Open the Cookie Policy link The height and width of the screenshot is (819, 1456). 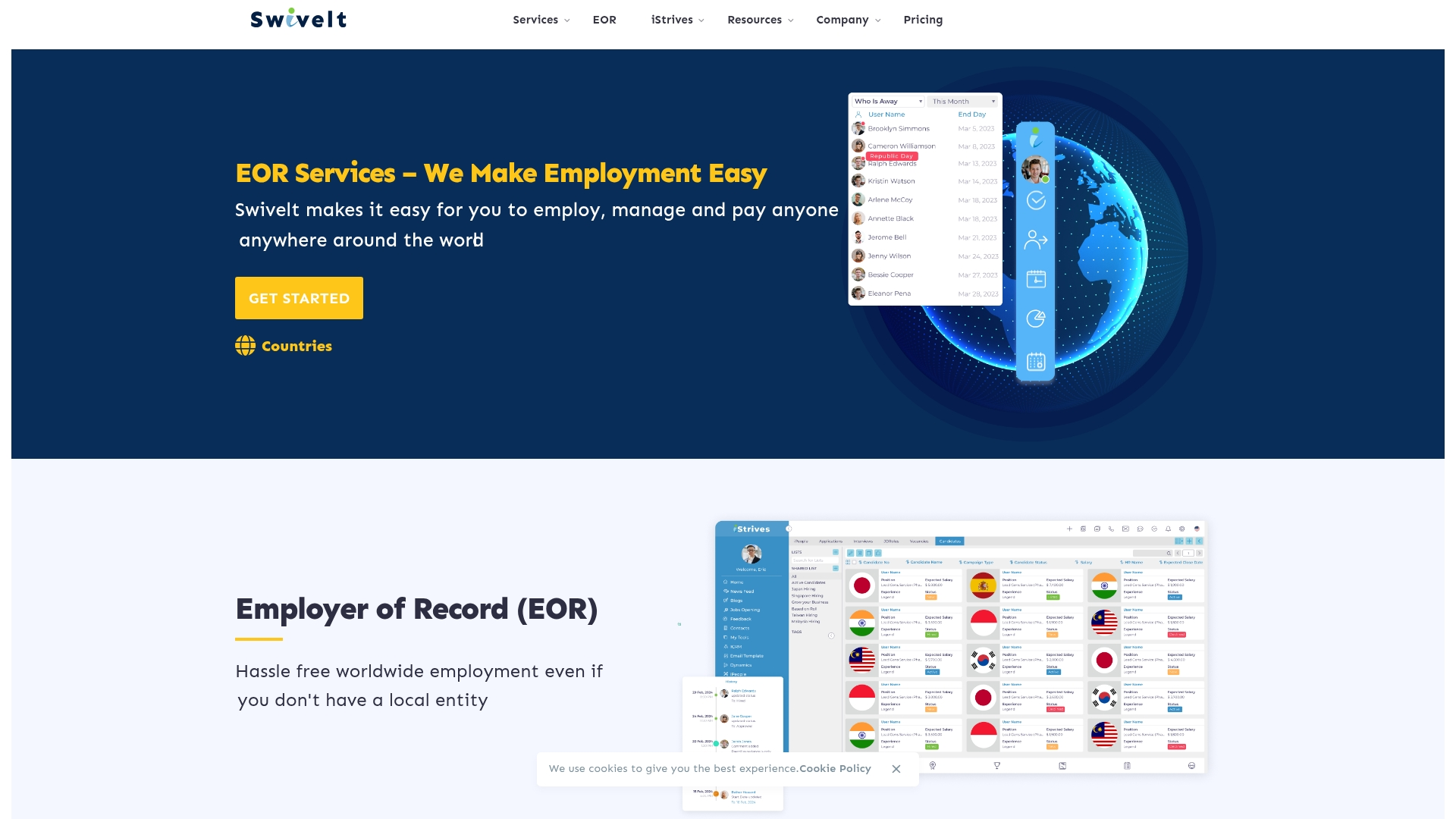click(835, 769)
